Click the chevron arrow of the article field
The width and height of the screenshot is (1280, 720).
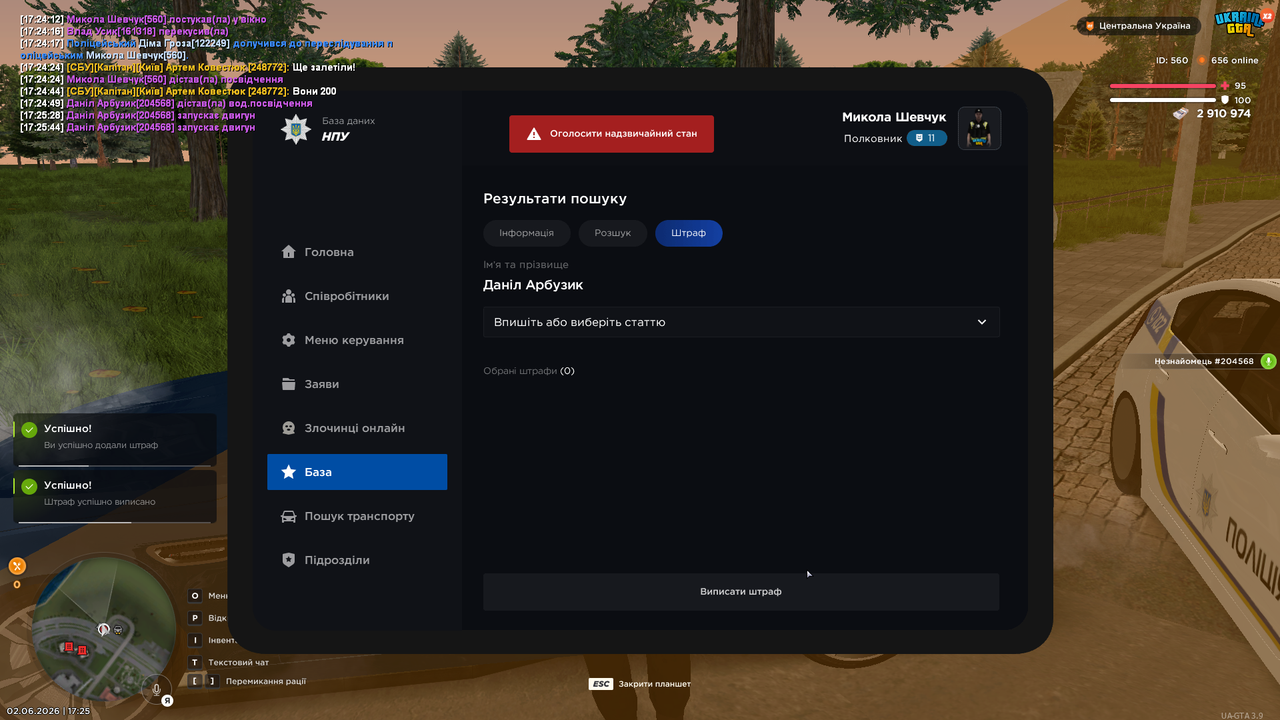coord(982,322)
